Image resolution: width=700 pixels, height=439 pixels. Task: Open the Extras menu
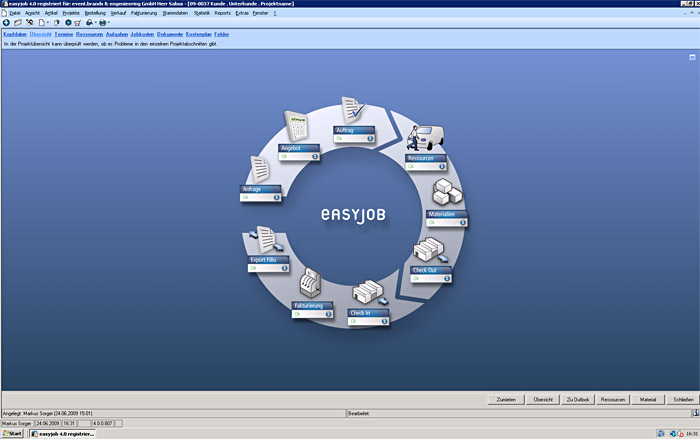(242, 13)
